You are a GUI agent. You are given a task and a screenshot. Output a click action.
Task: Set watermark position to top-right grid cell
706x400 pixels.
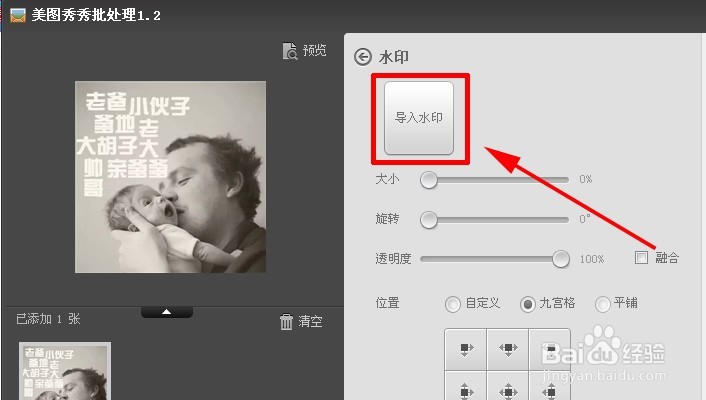(x=549, y=350)
